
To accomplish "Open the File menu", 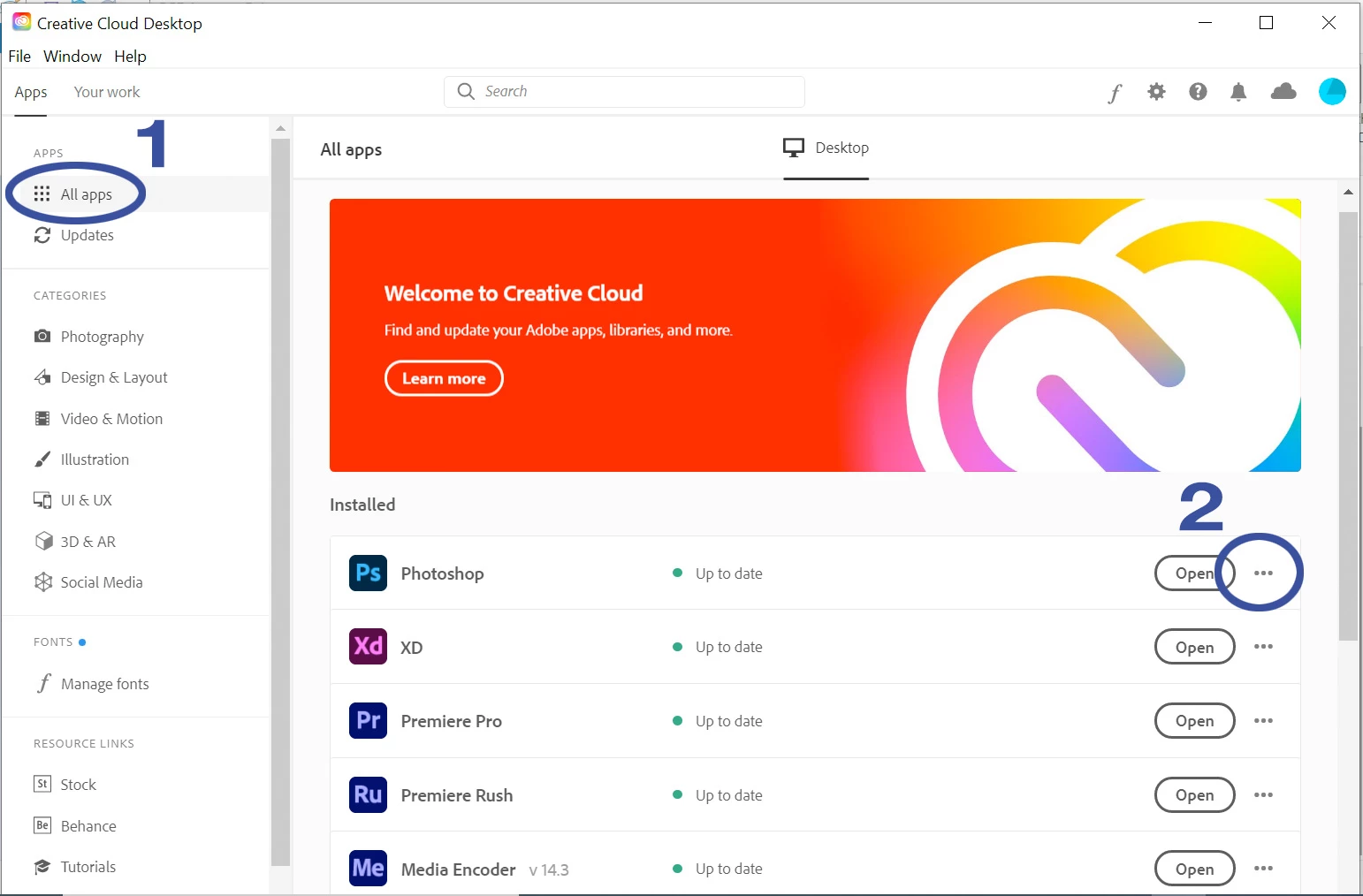I will tap(19, 57).
